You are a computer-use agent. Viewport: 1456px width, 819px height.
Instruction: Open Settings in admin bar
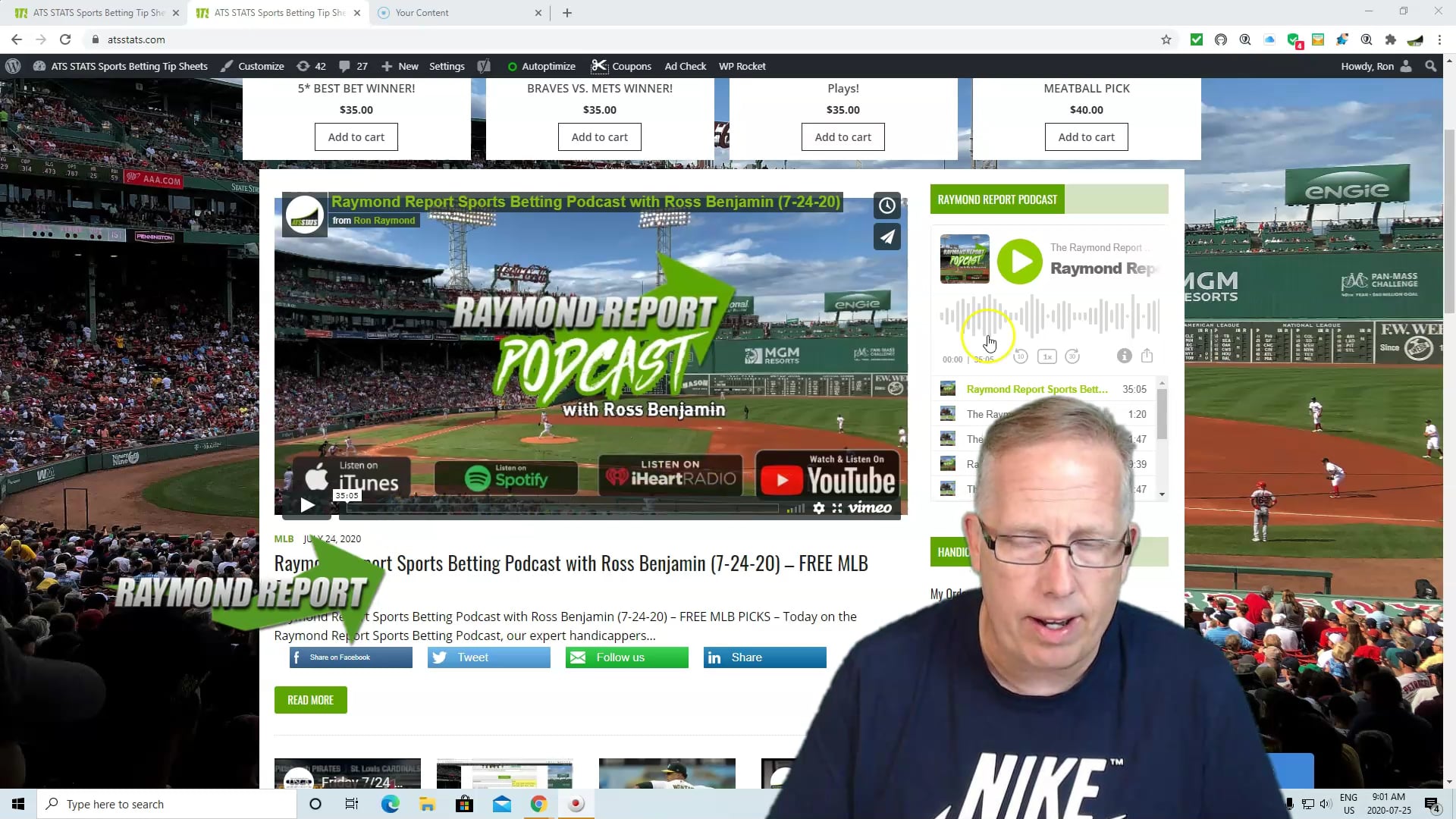pos(447,66)
